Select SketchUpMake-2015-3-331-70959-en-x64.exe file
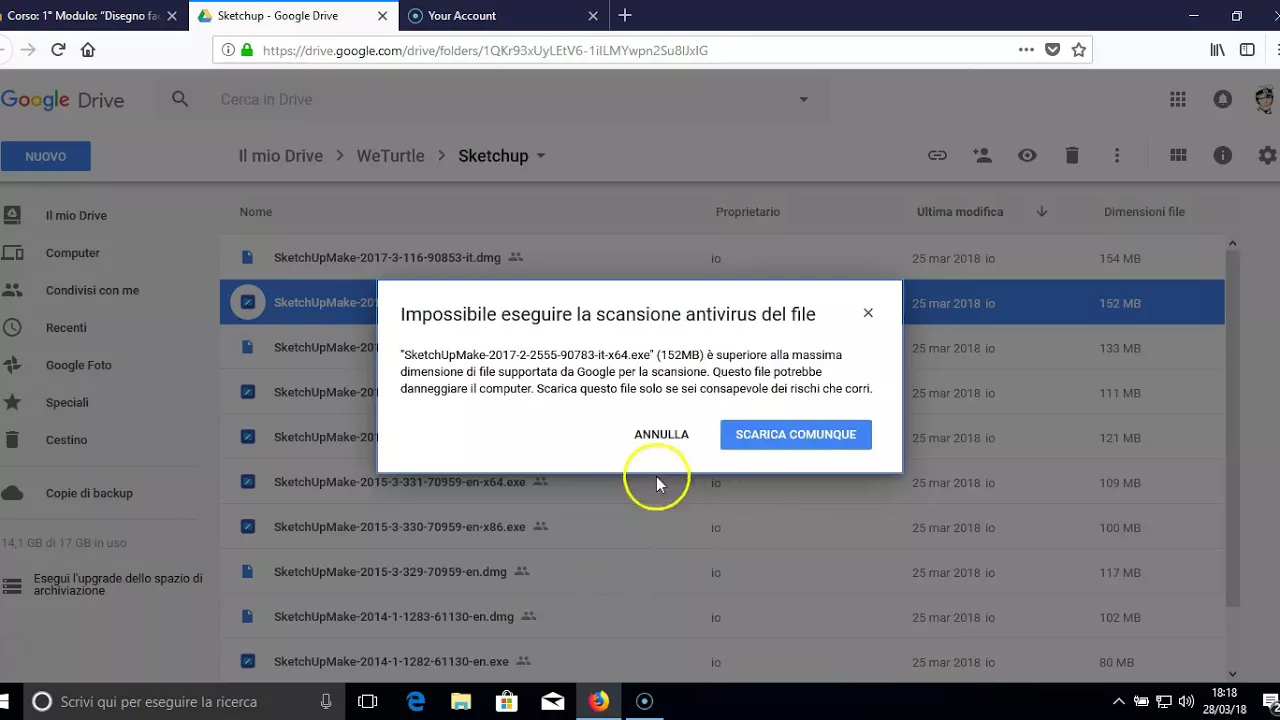The height and width of the screenshot is (720, 1280). 722,482
